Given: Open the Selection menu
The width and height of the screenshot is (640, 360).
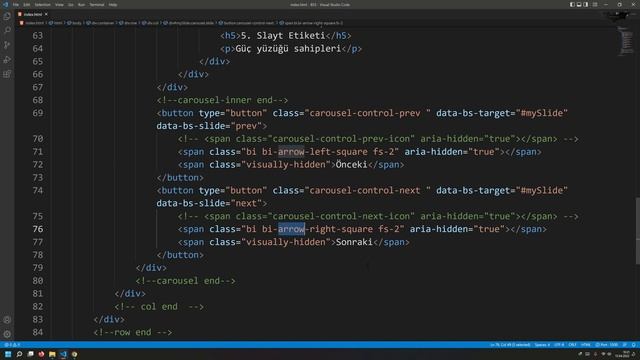Looking at the screenshot, I should pos(42,5).
